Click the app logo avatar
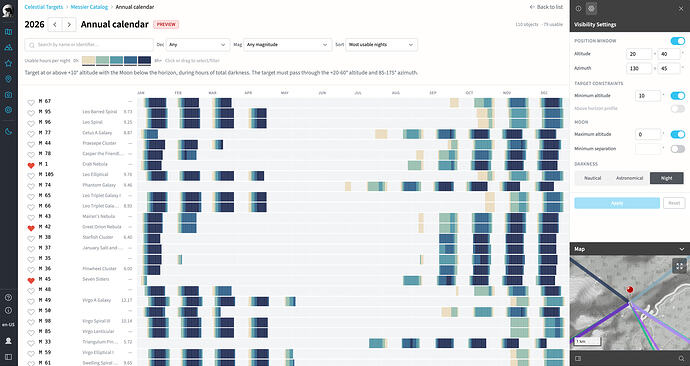690x366 pixels. click(x=7, y=11)
